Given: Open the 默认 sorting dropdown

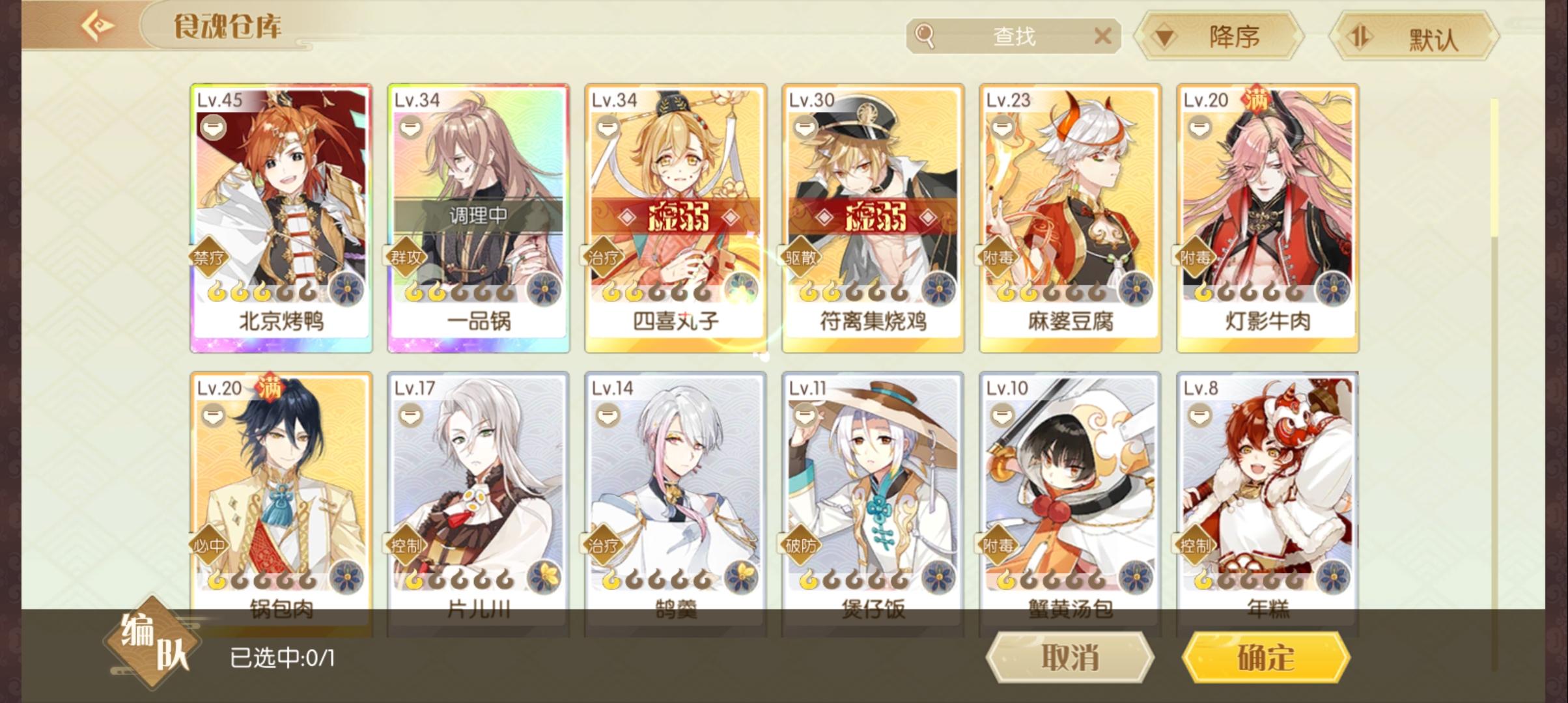Looking at the screenshot, I should point(1413,37).
